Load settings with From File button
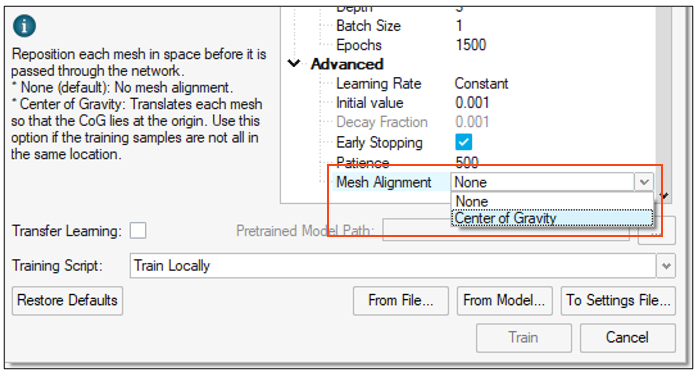 [401, 301]
